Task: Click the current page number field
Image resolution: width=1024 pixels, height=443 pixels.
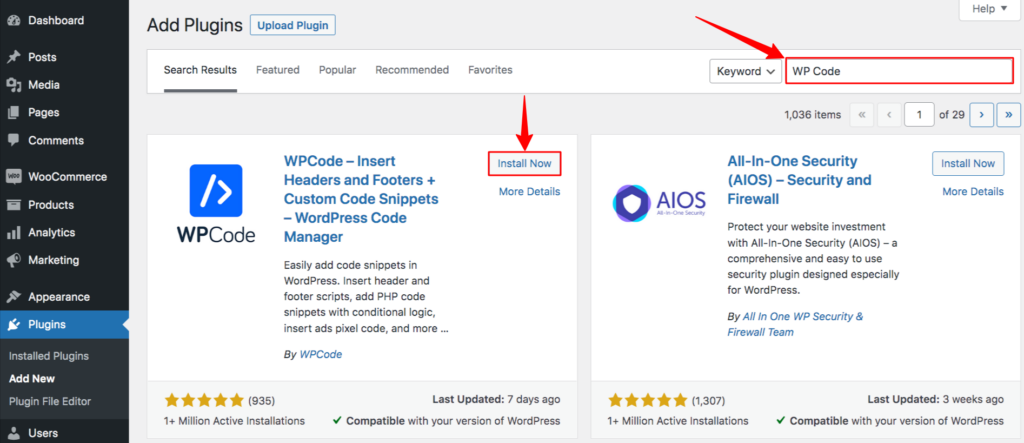Action: (920, 115)
